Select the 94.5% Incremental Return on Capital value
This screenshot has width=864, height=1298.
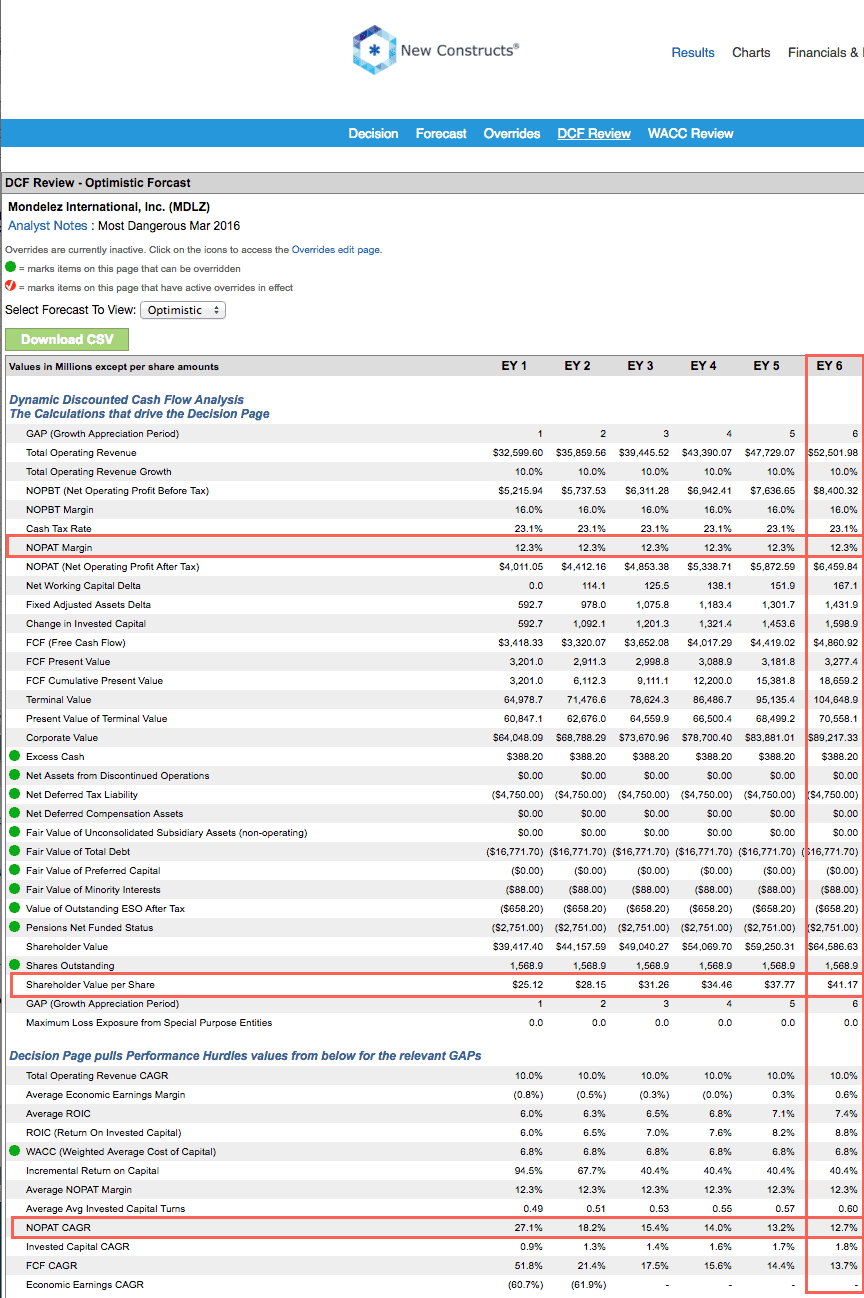pos(529,1171)
